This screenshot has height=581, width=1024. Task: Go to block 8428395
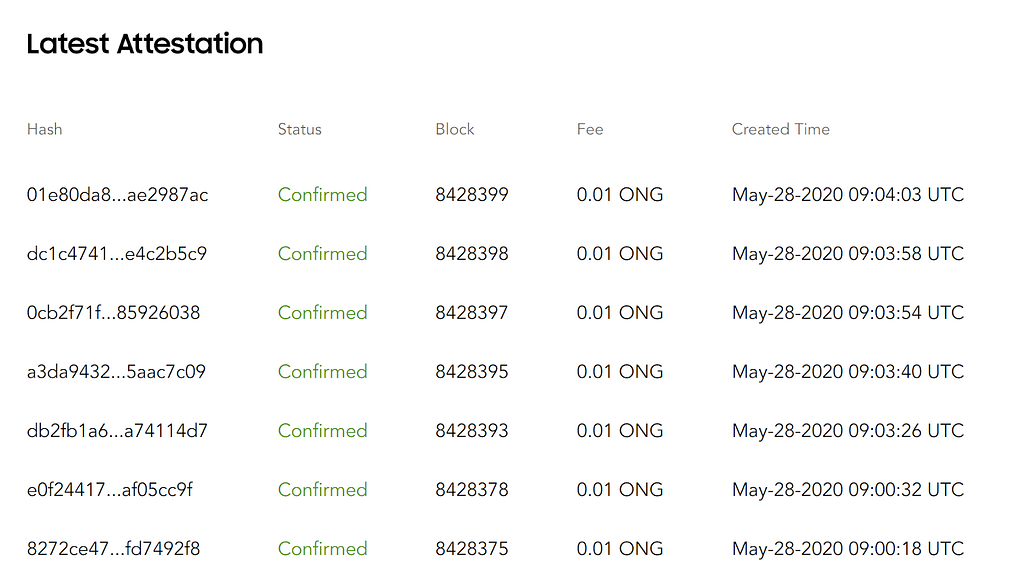coord(471,372)
